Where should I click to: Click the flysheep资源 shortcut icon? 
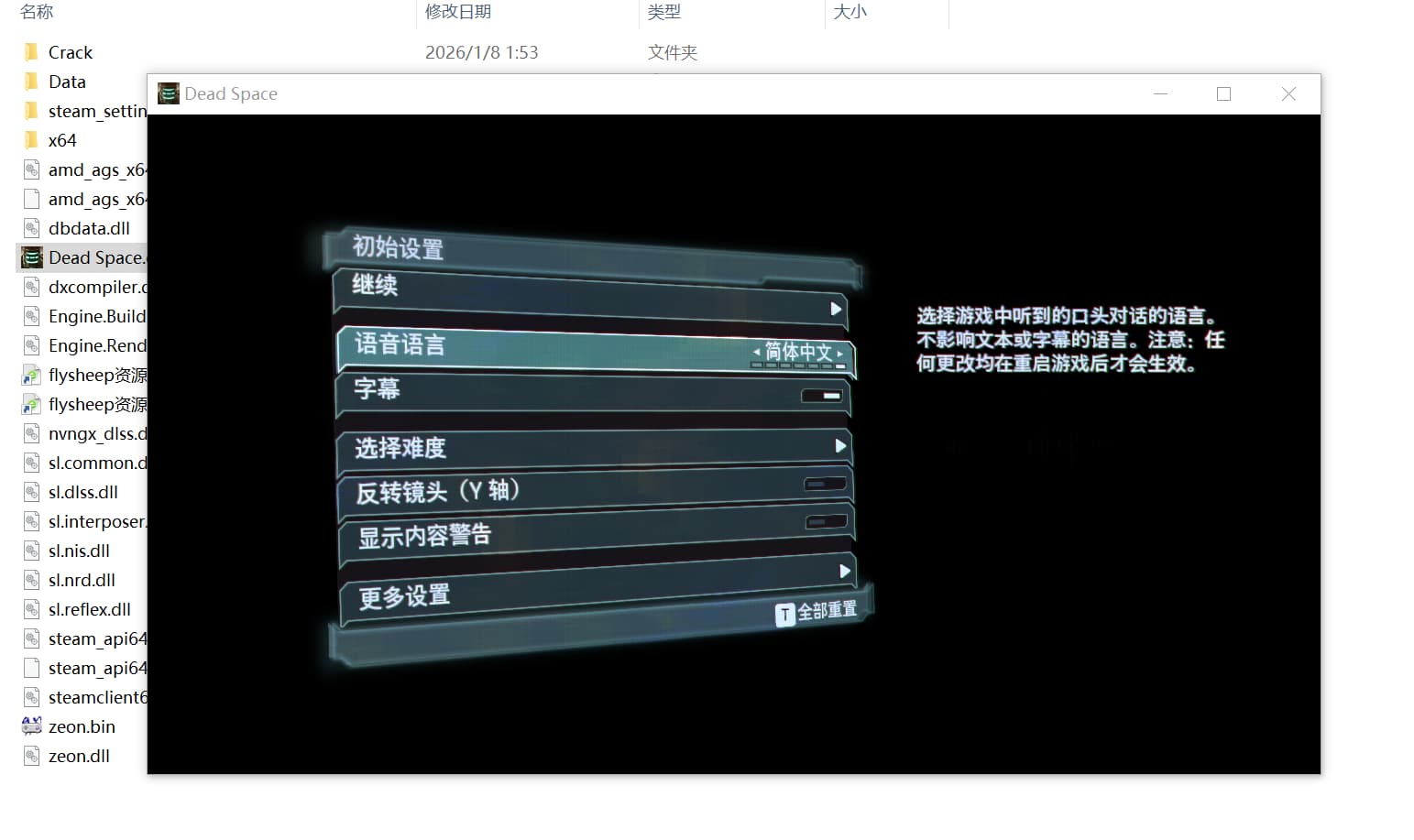coord(31,375)
